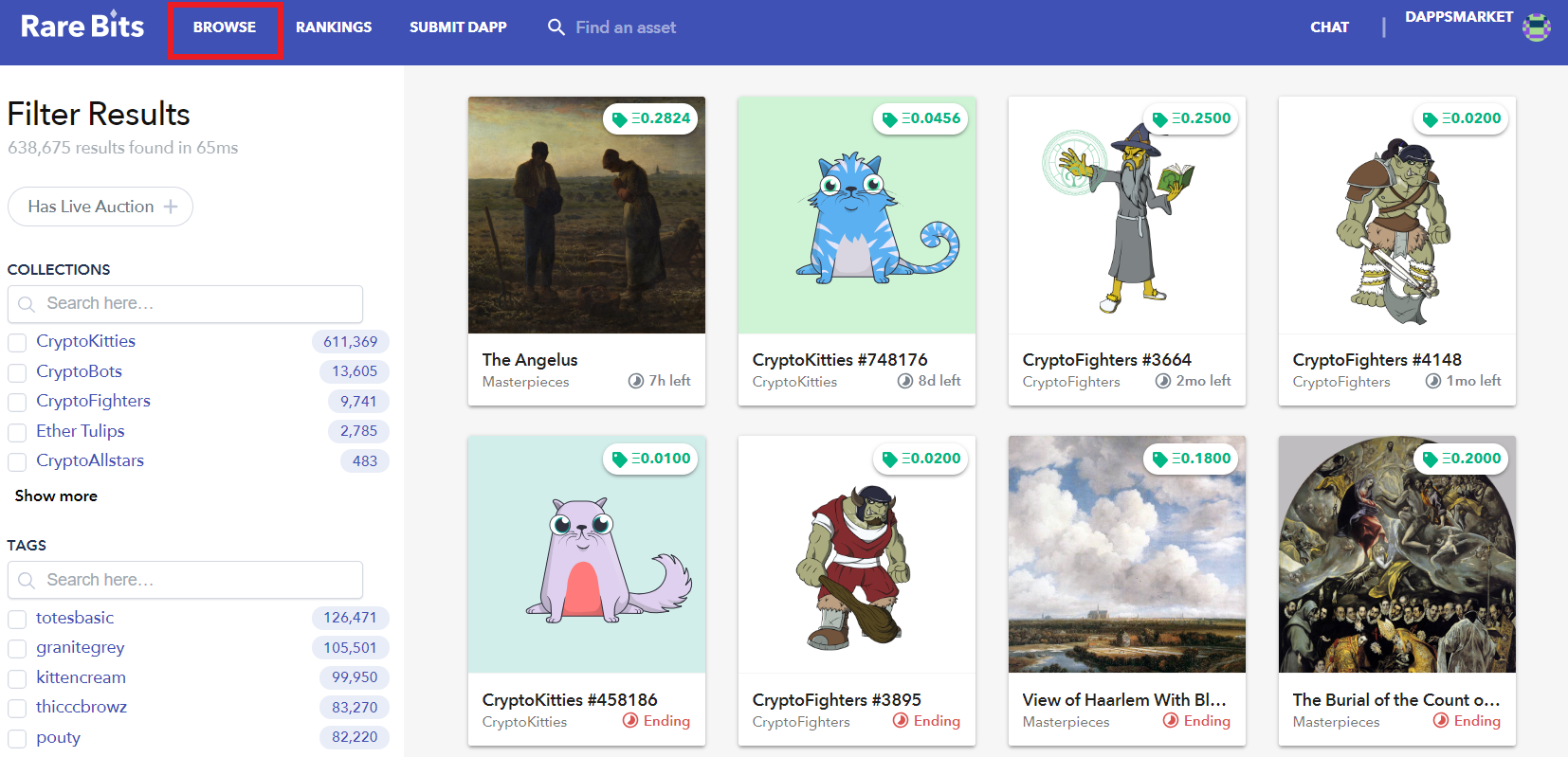
Task: Open the CryptoFighters #4148 orc image
Action: coord(1397,215)
